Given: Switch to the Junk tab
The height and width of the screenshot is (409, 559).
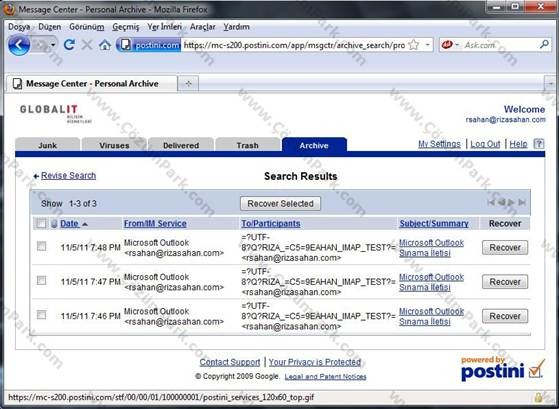Looking at the screenshot, I should click(47, 145).
